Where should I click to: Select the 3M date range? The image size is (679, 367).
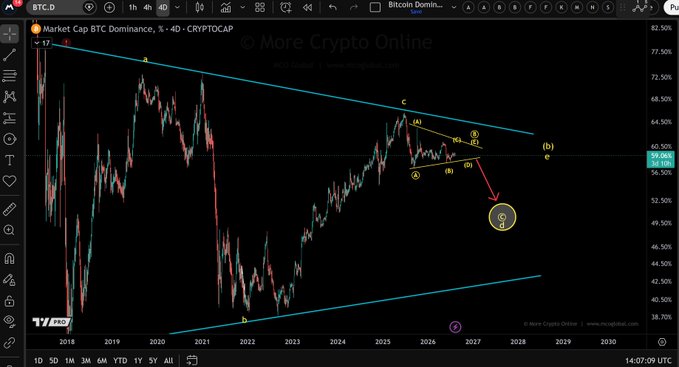tap(86, 361)
